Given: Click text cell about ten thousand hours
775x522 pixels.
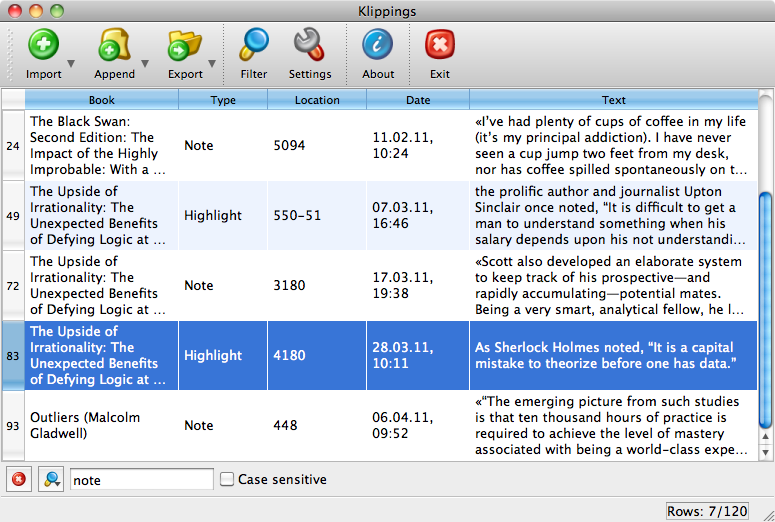Looking at the screenshot, I should point(613,426).
